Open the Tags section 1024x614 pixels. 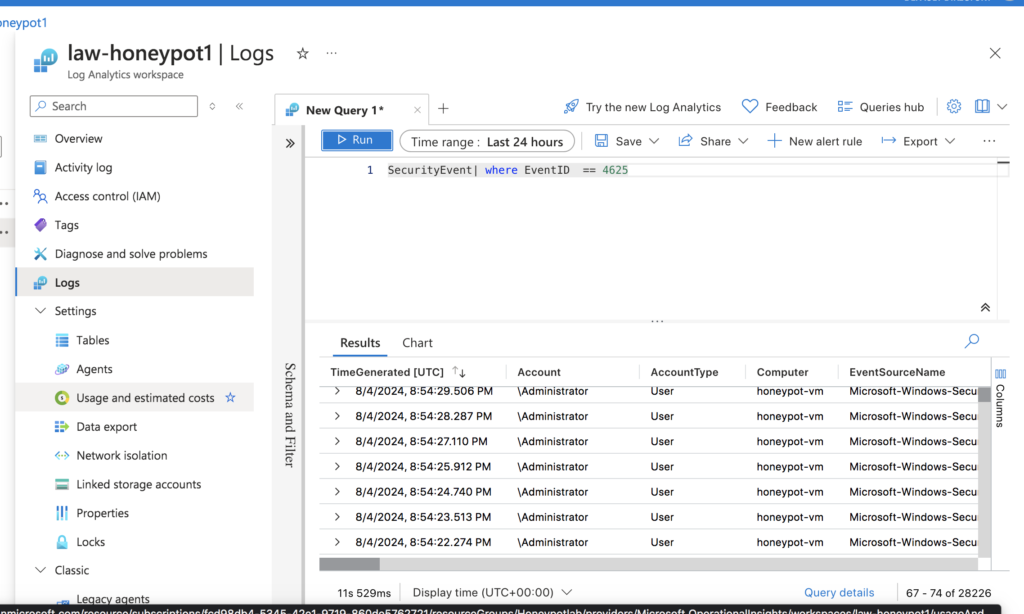pyautogui.click(x=67, y=225)
